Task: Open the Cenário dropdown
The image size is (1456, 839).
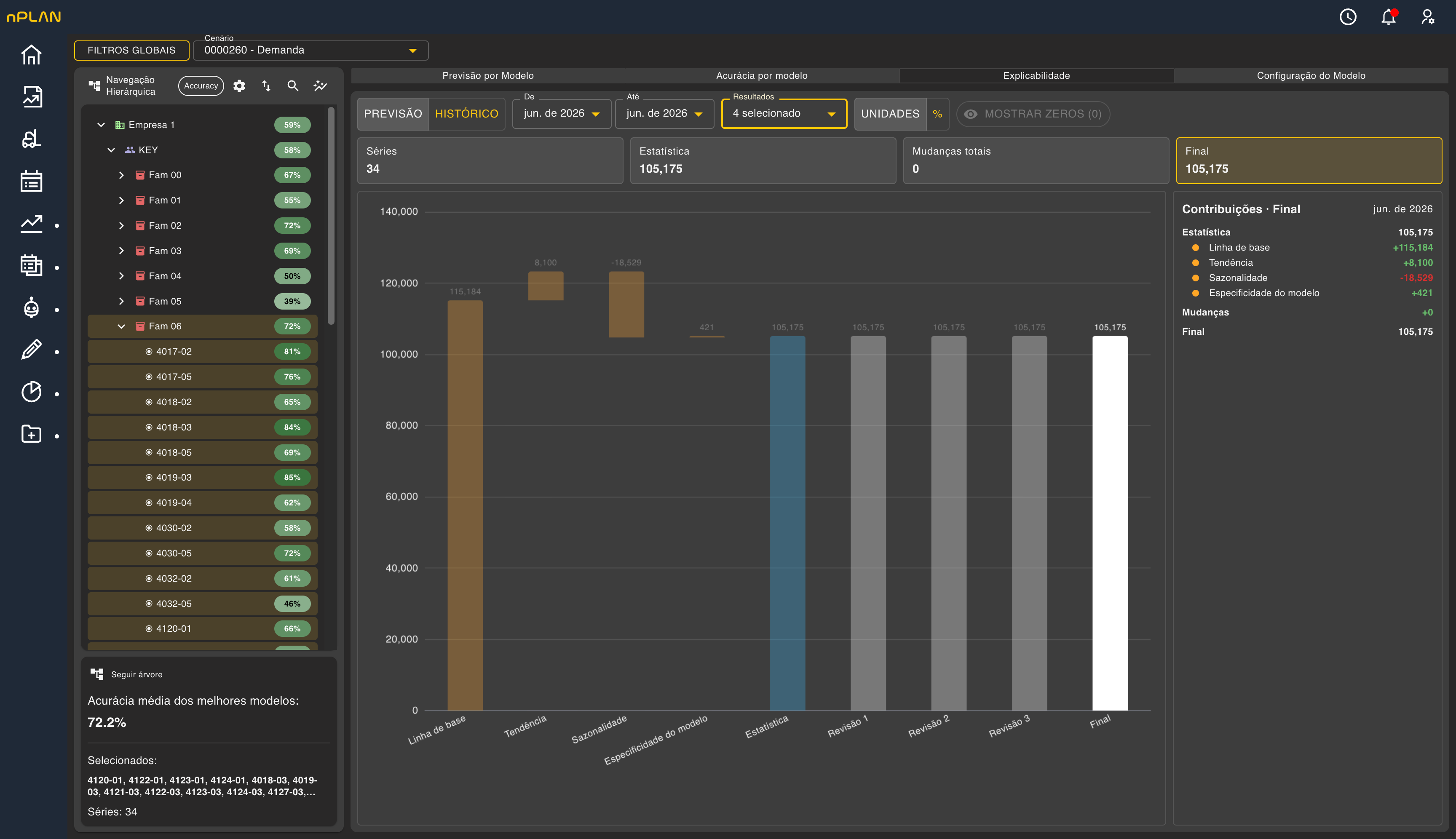Action: point(310,50)
